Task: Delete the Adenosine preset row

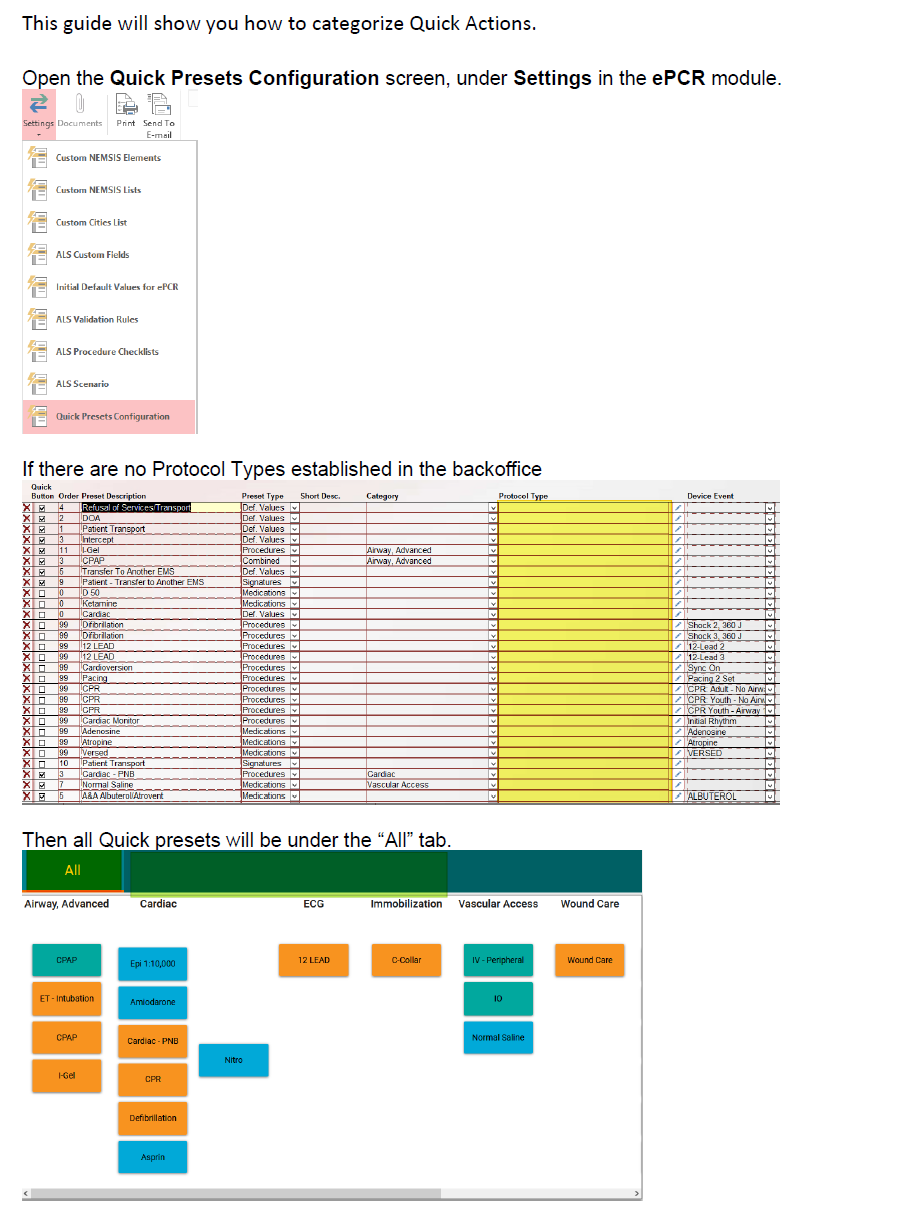Action: [27, 731]
